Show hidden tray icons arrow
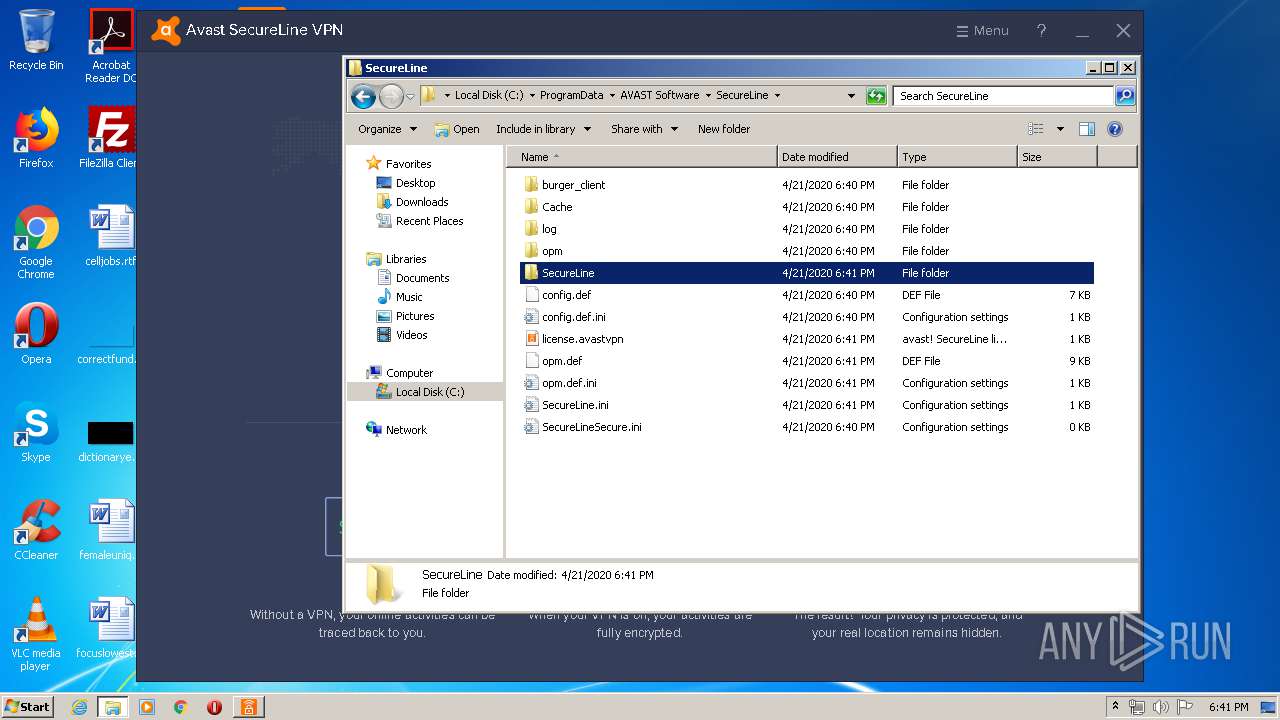1280x720 pixels. (x=1115, y=707)
